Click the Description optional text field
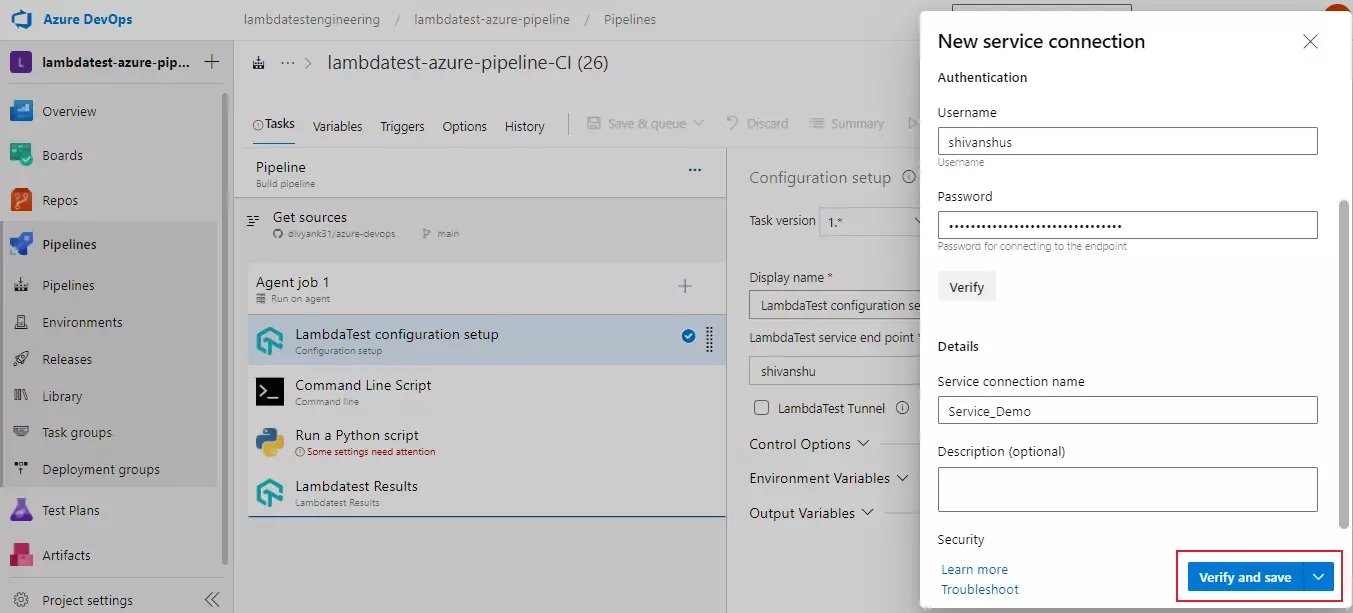 click(x=1127, y=489)
